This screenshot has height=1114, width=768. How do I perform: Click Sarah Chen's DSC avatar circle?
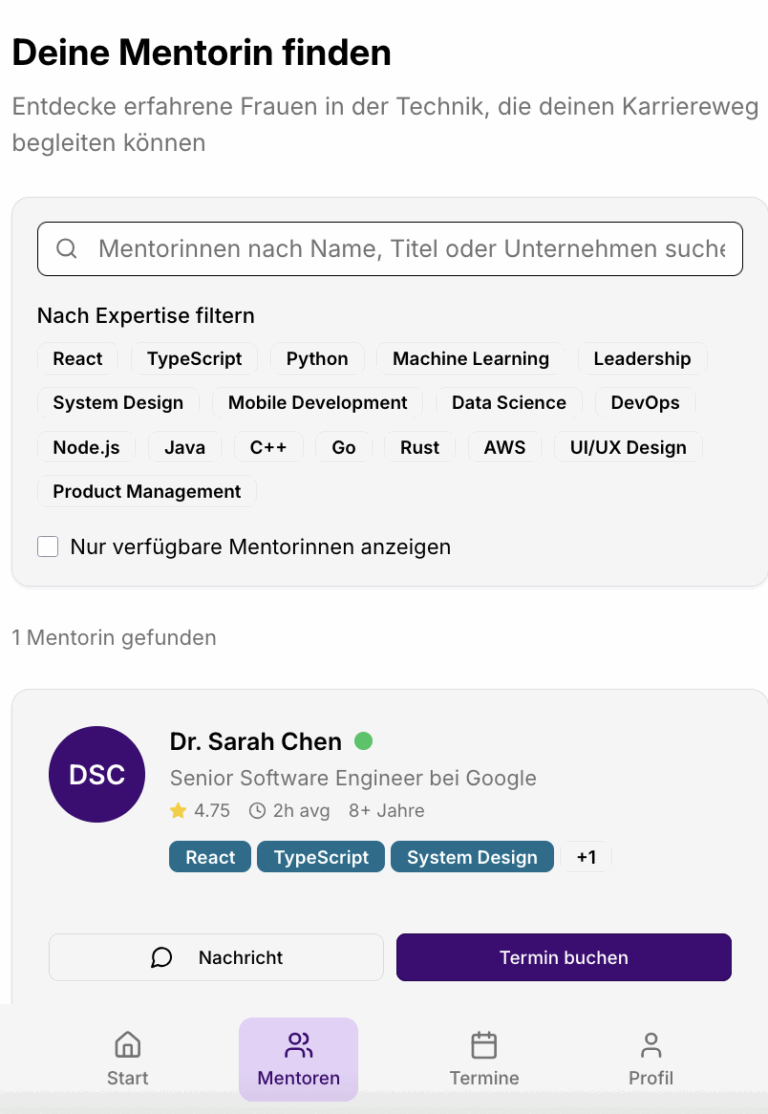click(x=96, y=774)
